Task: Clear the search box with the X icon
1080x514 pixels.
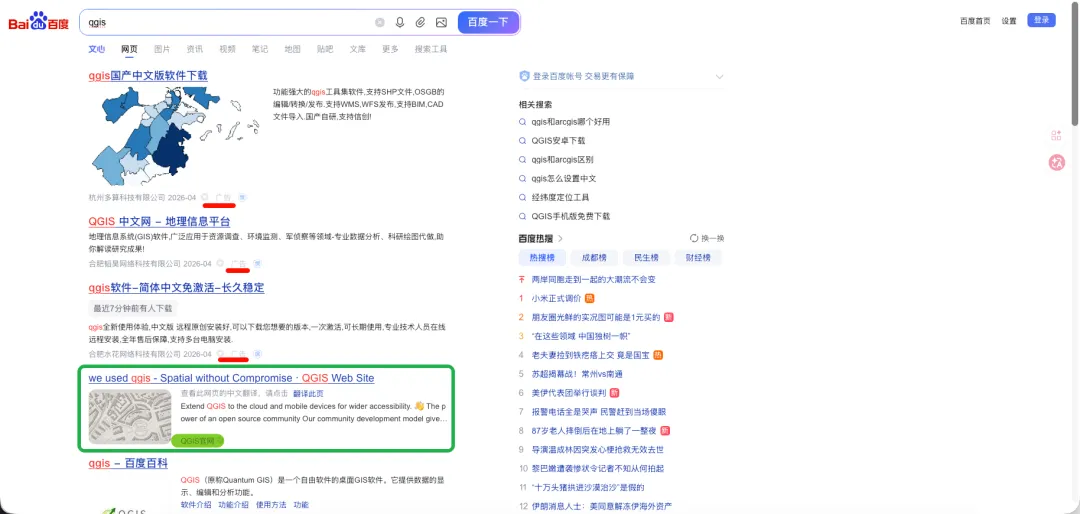Action: (380, 22)
